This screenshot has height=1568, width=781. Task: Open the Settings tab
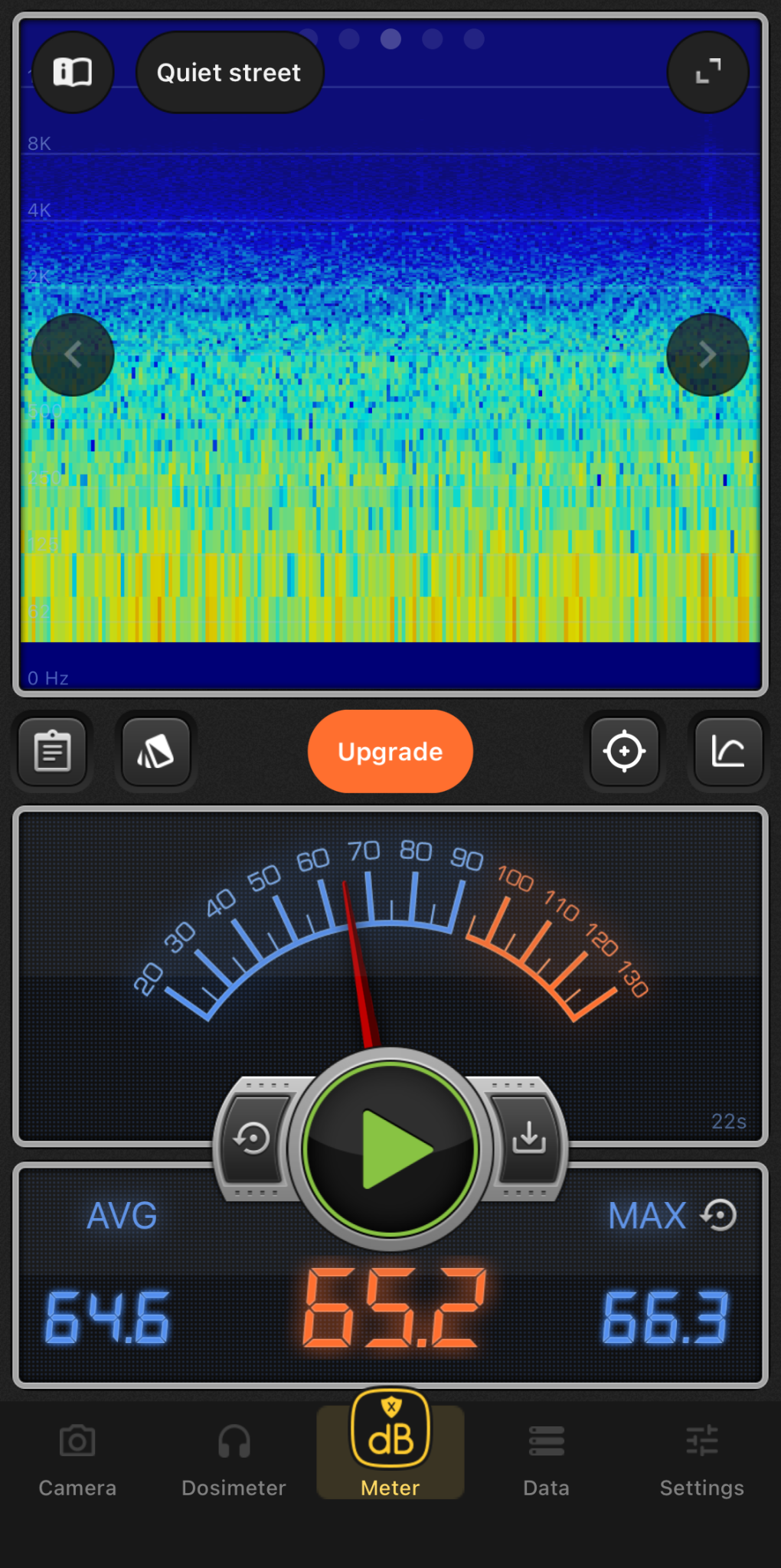[702, 1459]
